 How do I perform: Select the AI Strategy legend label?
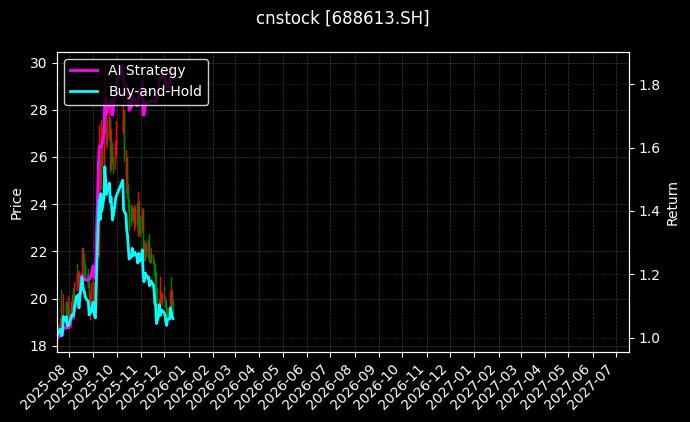tap(146, 70)
